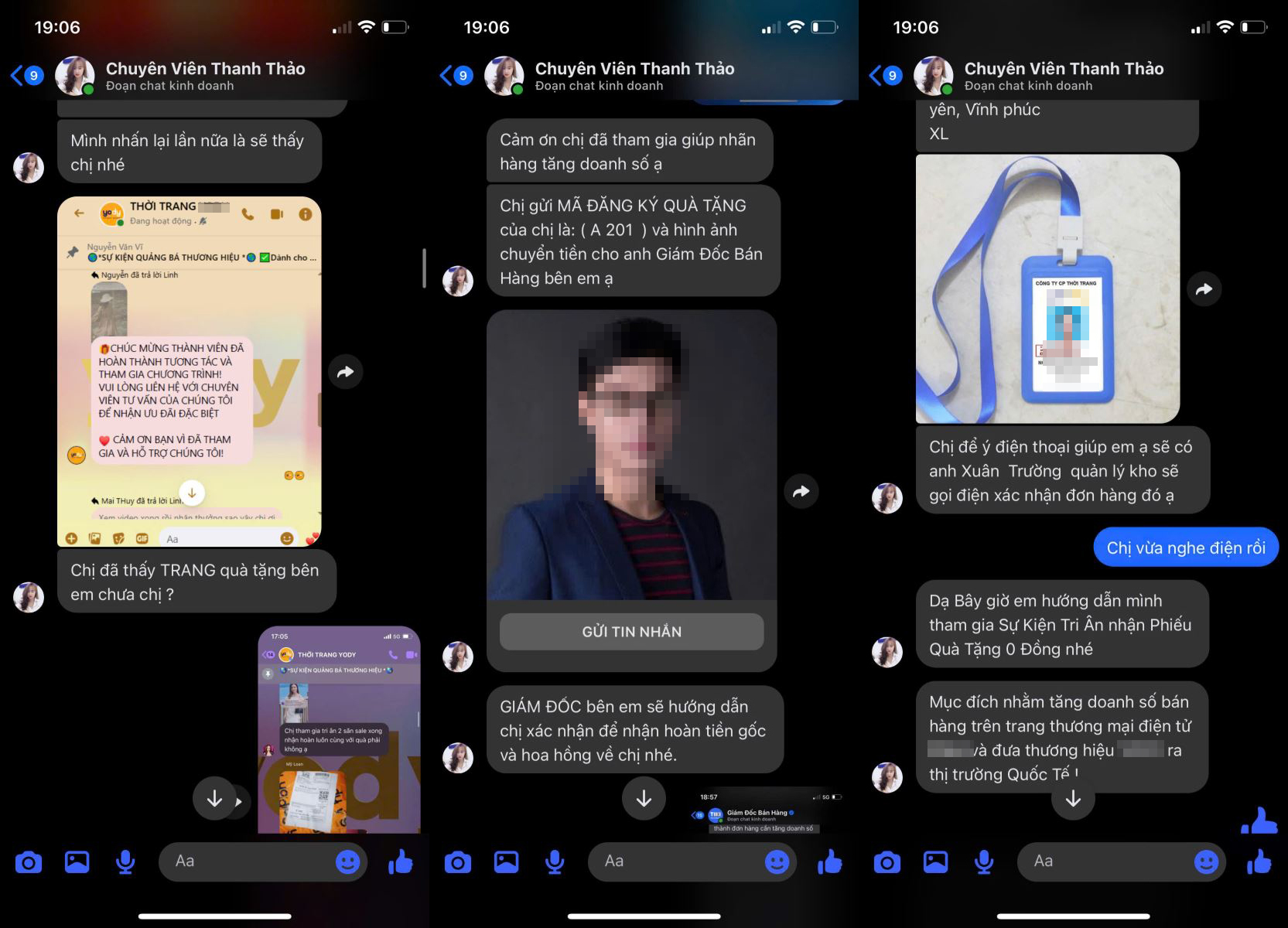Jump to latest messages in left chat
Image resolution: width=1288 pixels, height=928 pixels.
pos(214,799)
